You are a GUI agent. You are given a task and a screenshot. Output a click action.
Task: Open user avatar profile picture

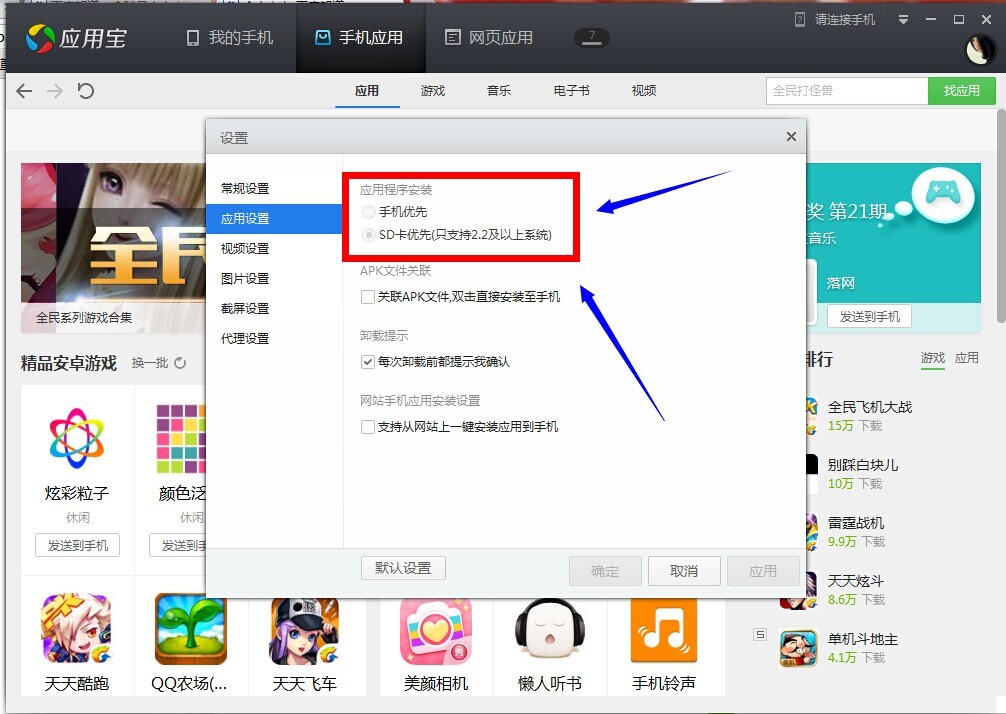(979, 49)
